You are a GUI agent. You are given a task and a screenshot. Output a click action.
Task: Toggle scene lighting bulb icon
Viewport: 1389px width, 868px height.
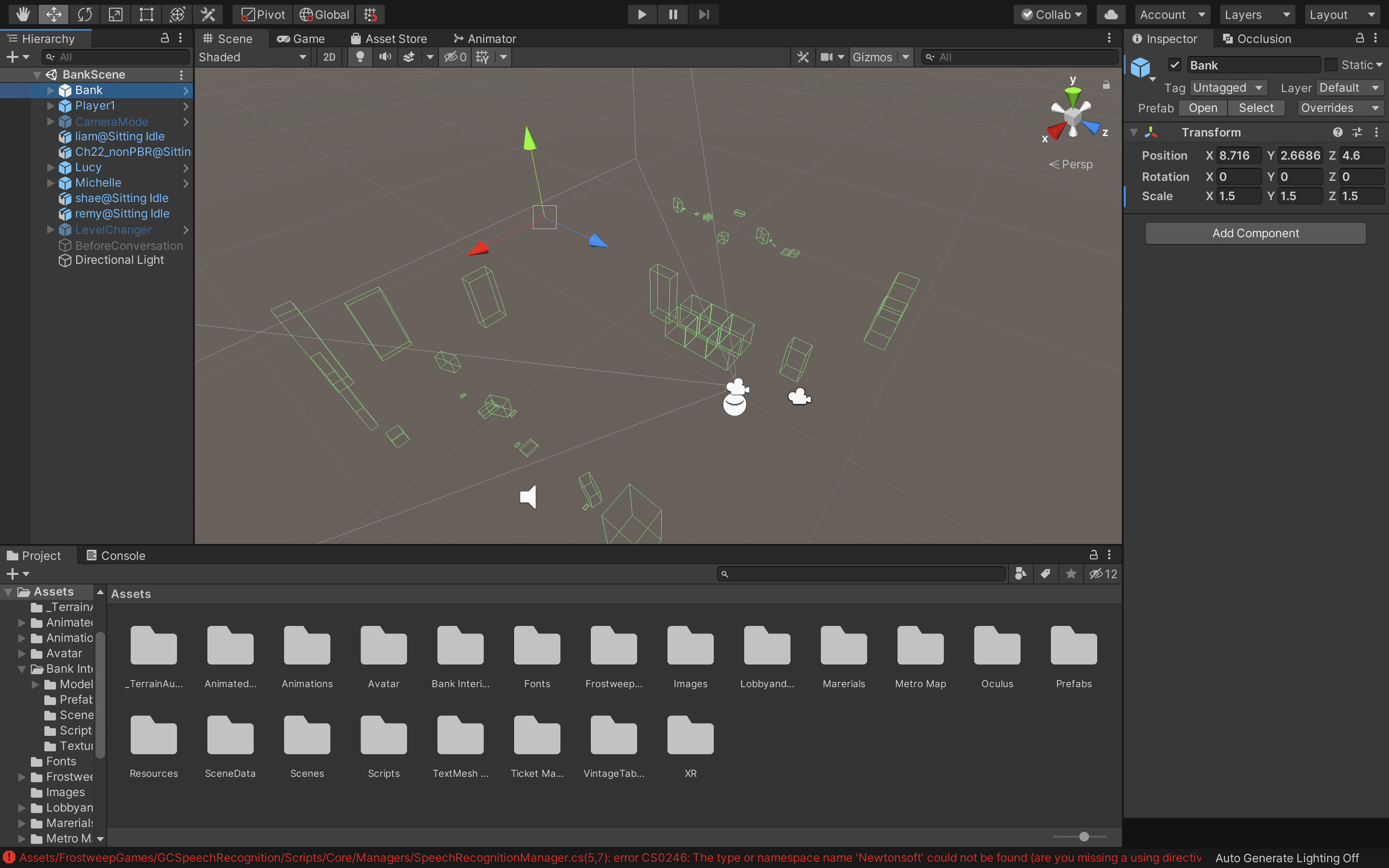[x=360, y=57]
